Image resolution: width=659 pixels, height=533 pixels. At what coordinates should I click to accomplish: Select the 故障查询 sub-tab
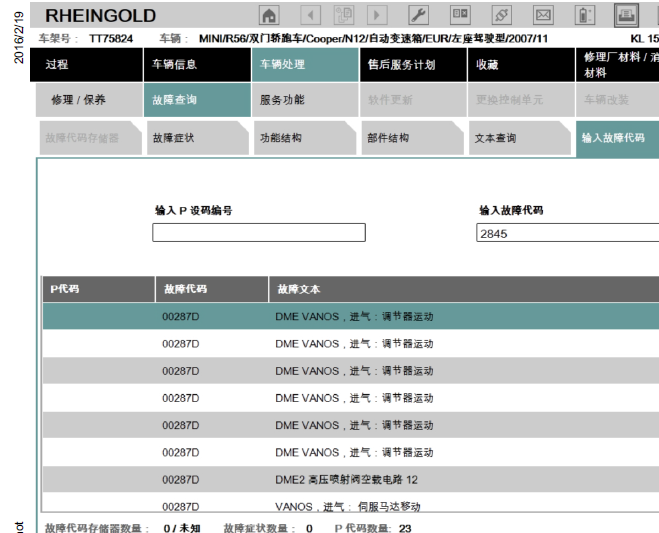coord(198,100)
